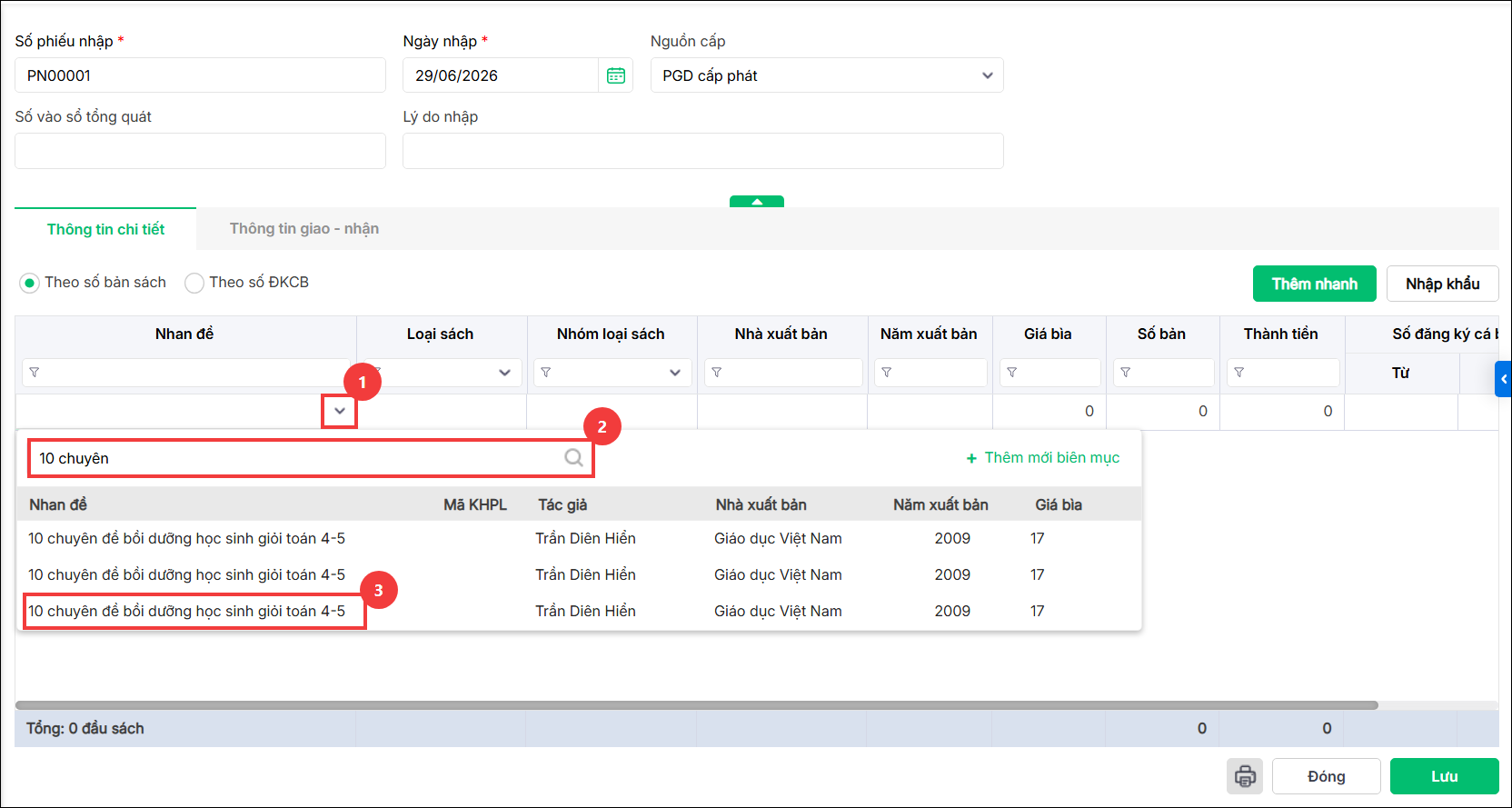The image size is (1512, 808).
Task: Select the Theo số ĐKCB radio option
Action: pyautogui.click(x=194, y=283)
